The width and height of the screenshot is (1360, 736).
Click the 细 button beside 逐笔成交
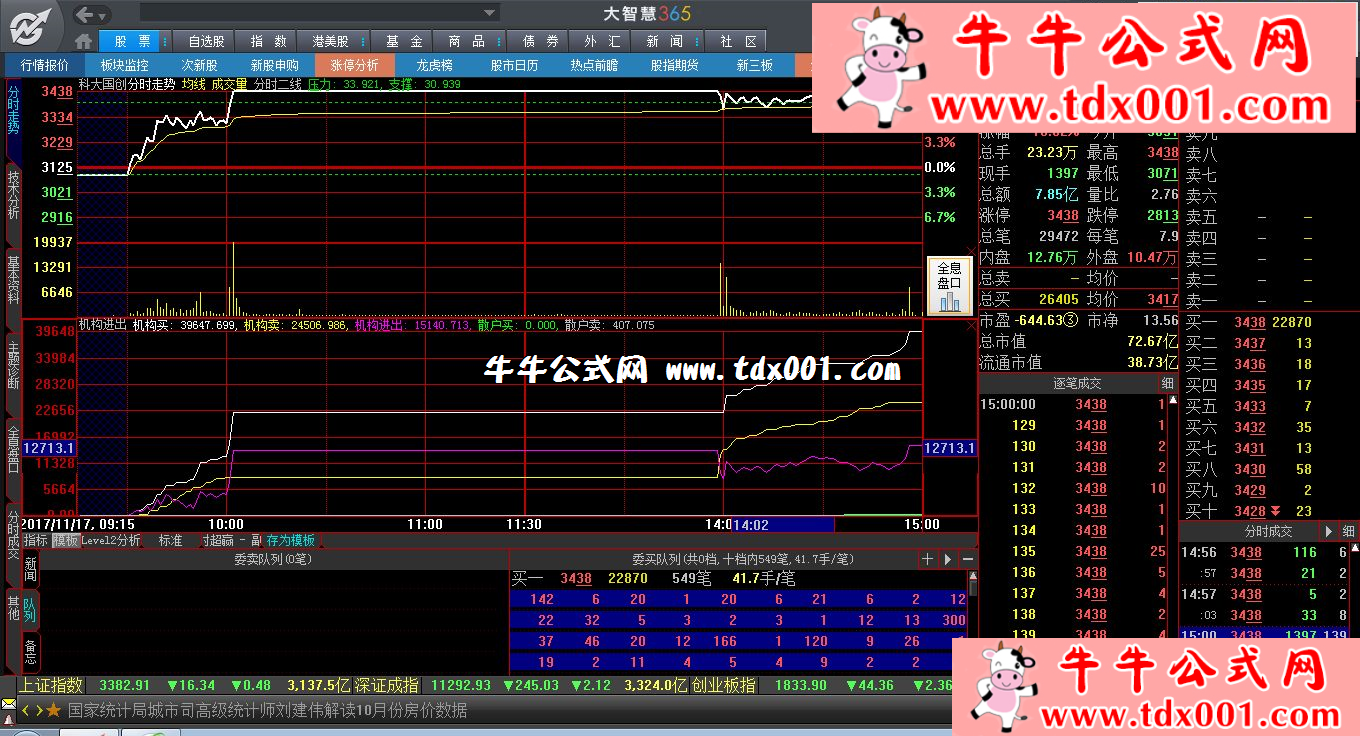[x=1167, y=383]
